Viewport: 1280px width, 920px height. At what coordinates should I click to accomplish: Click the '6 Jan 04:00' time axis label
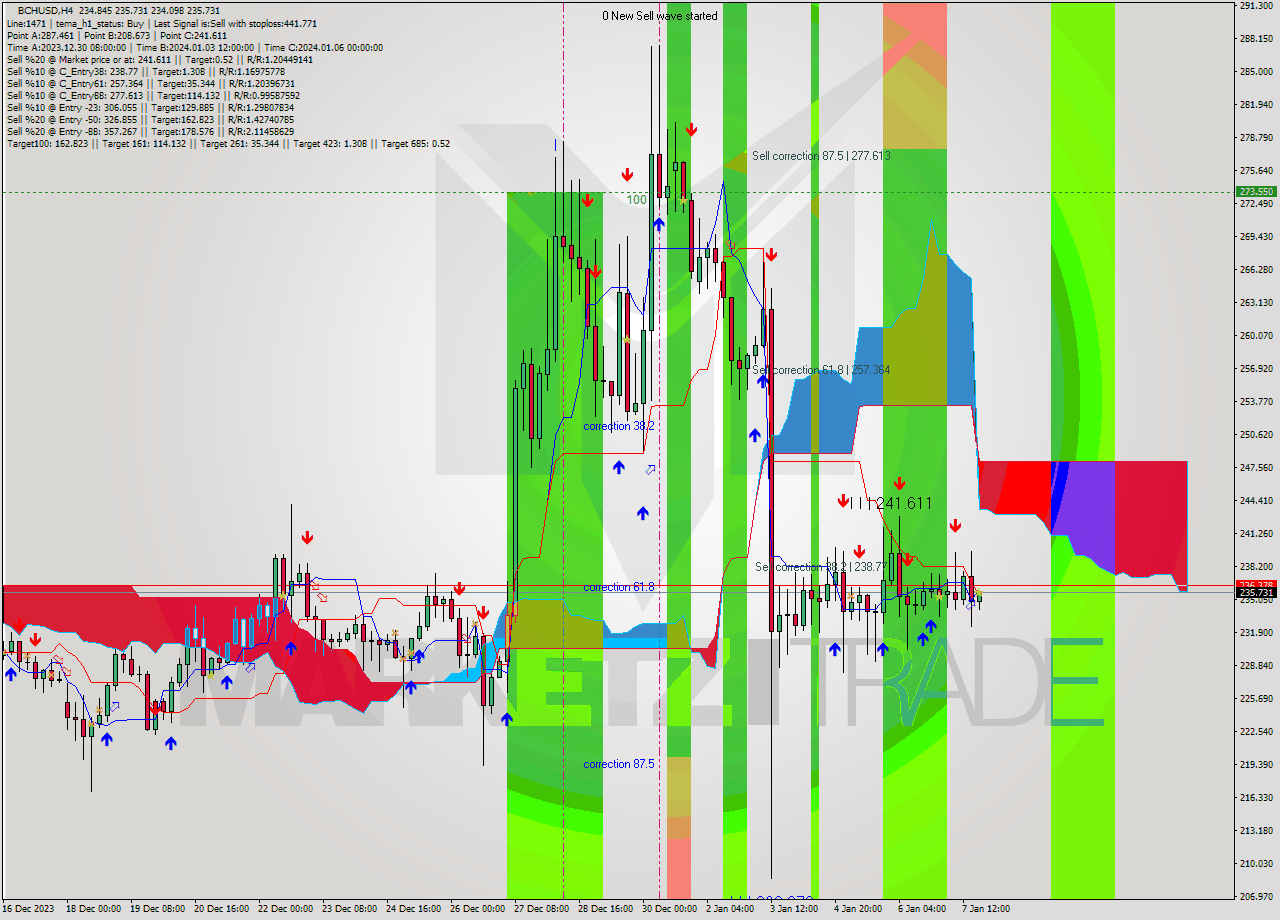tap(922, 909)
